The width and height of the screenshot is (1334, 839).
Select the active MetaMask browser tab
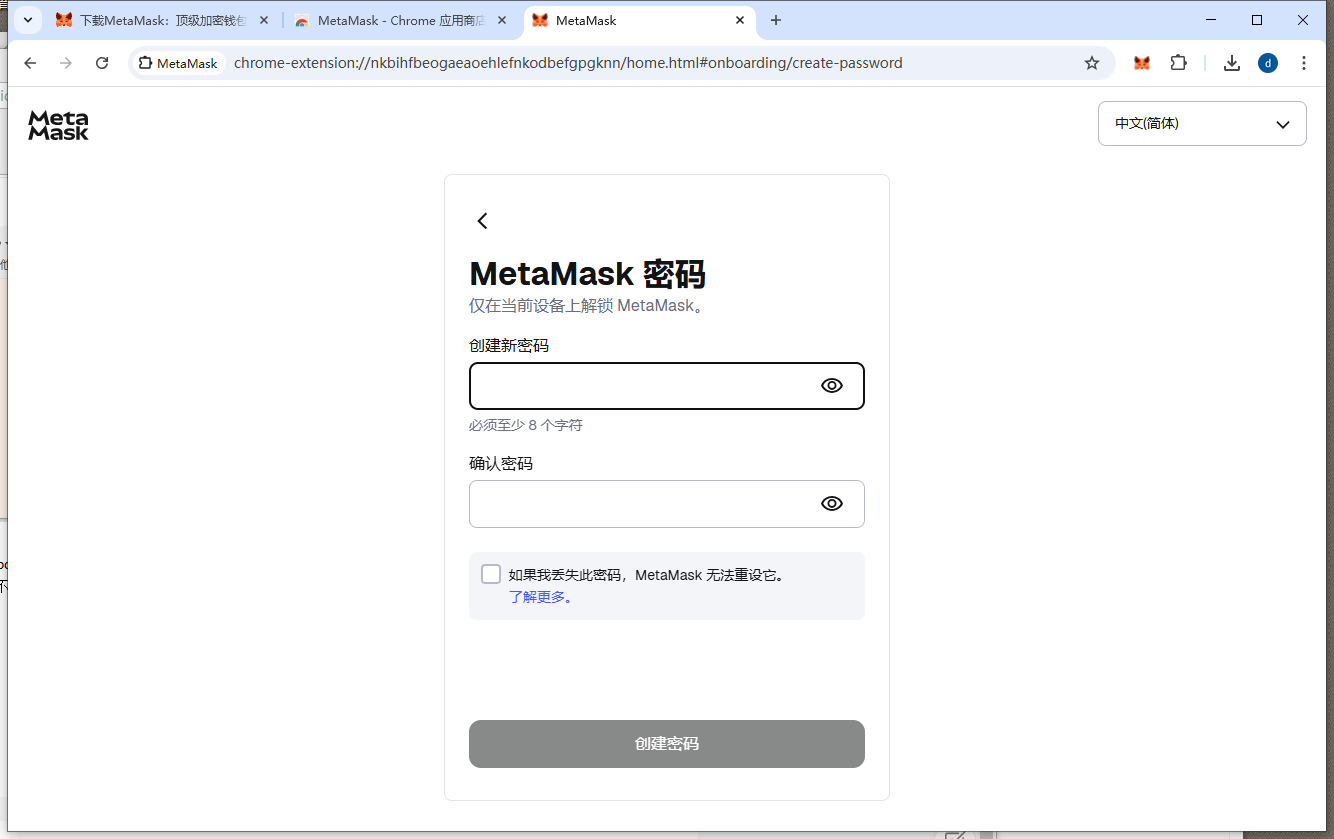(x=639, y=20)
